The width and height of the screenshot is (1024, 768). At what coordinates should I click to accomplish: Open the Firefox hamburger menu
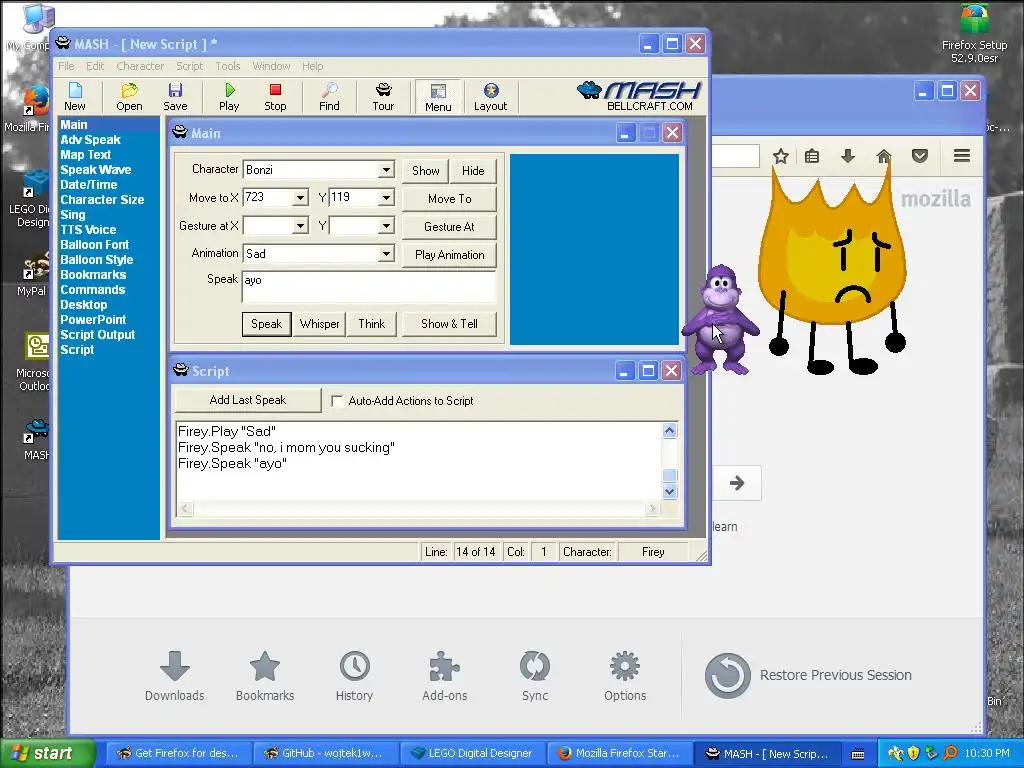[x=961, y=156]
